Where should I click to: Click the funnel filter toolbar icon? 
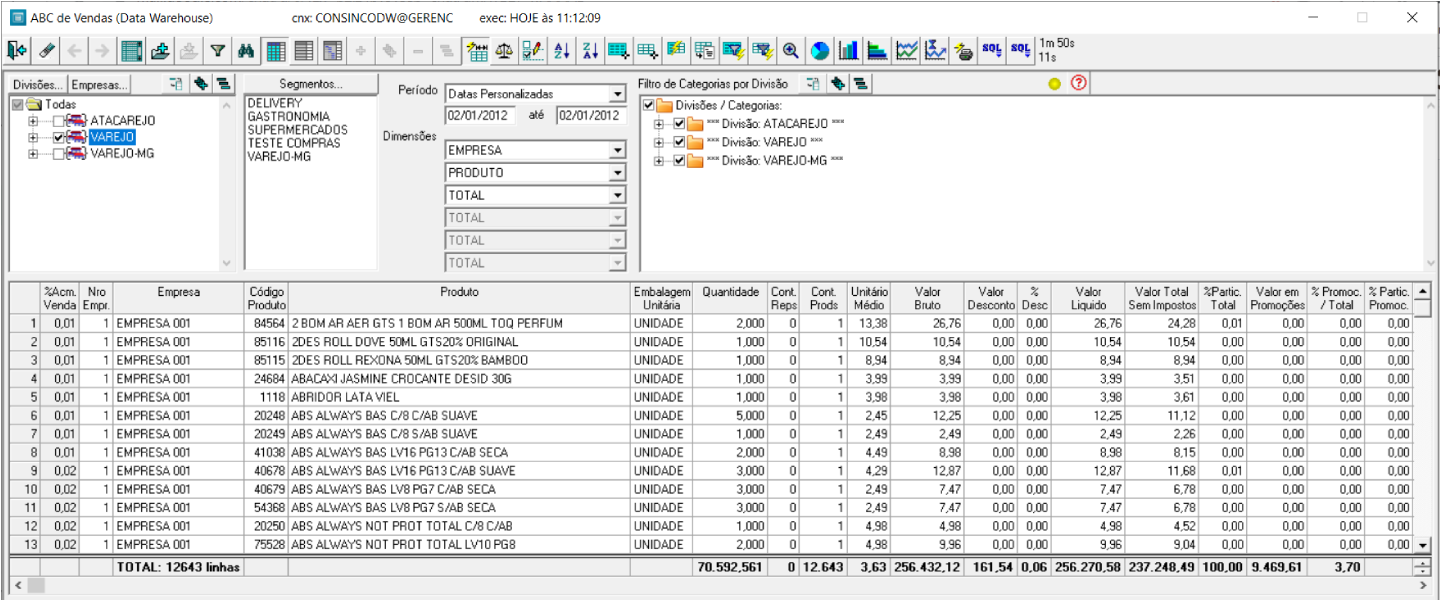coord(217,50)
